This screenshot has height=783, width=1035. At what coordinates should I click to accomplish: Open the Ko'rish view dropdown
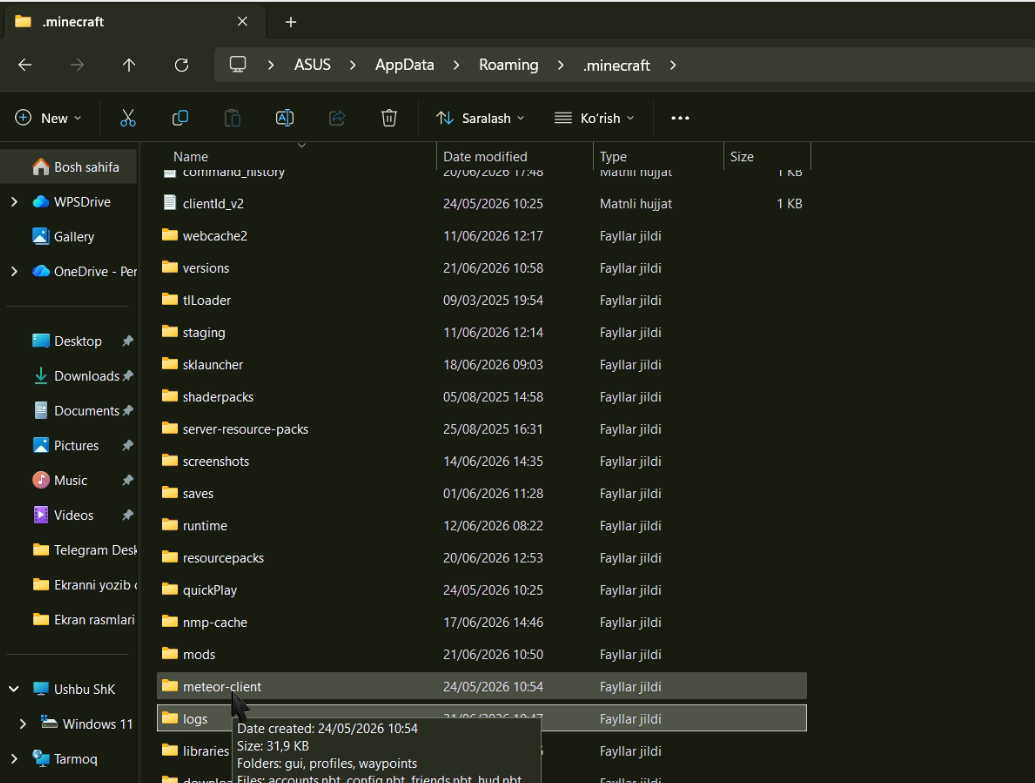tap(595, 118)
